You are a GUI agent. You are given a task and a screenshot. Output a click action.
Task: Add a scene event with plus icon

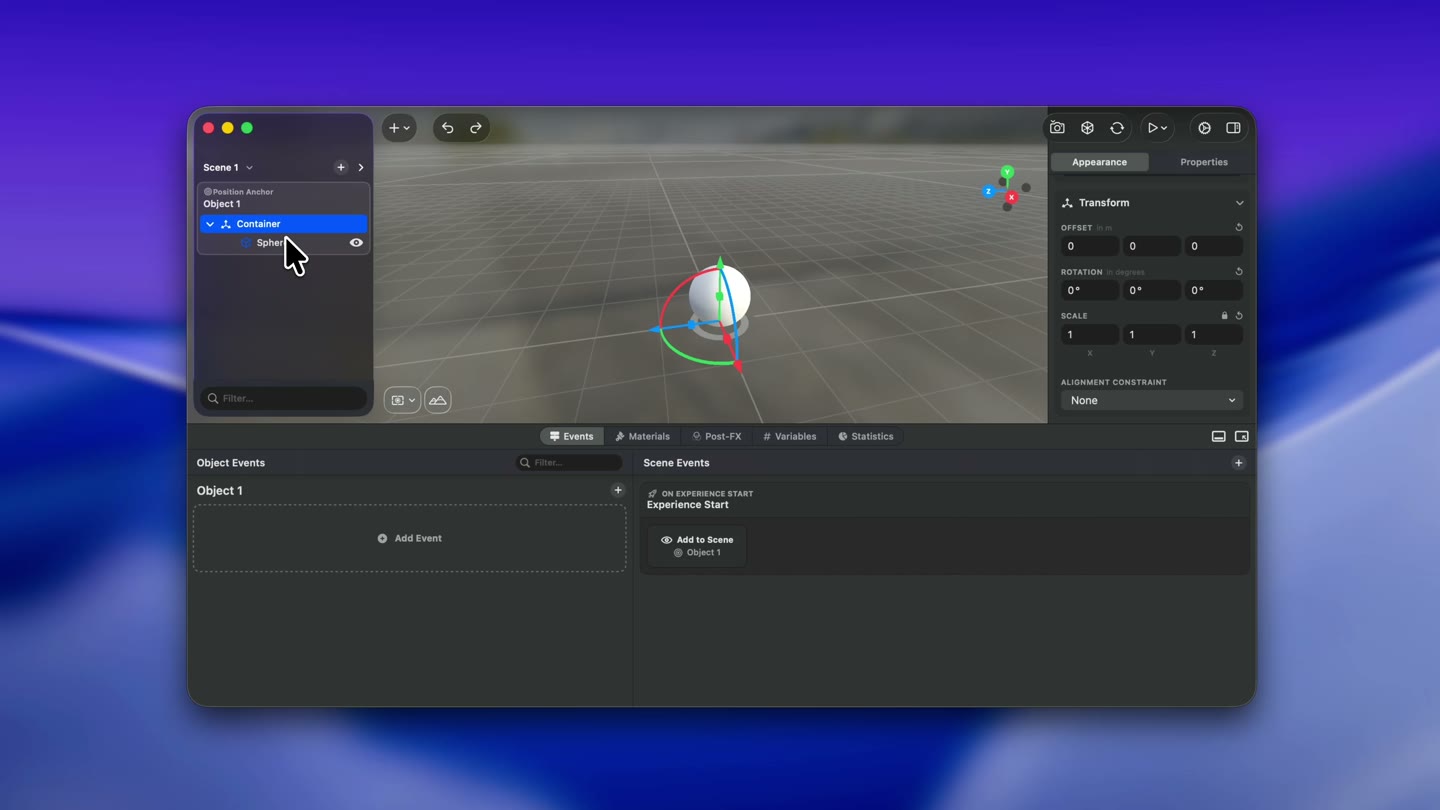pos(1238,463)
